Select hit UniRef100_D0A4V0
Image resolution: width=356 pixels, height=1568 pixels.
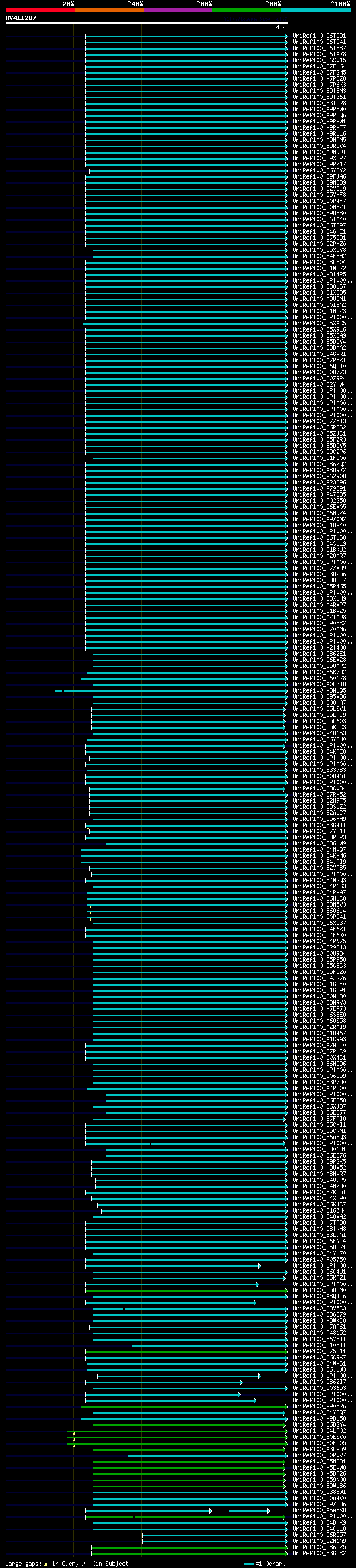pyautogui.click(x=319, y=1498)
